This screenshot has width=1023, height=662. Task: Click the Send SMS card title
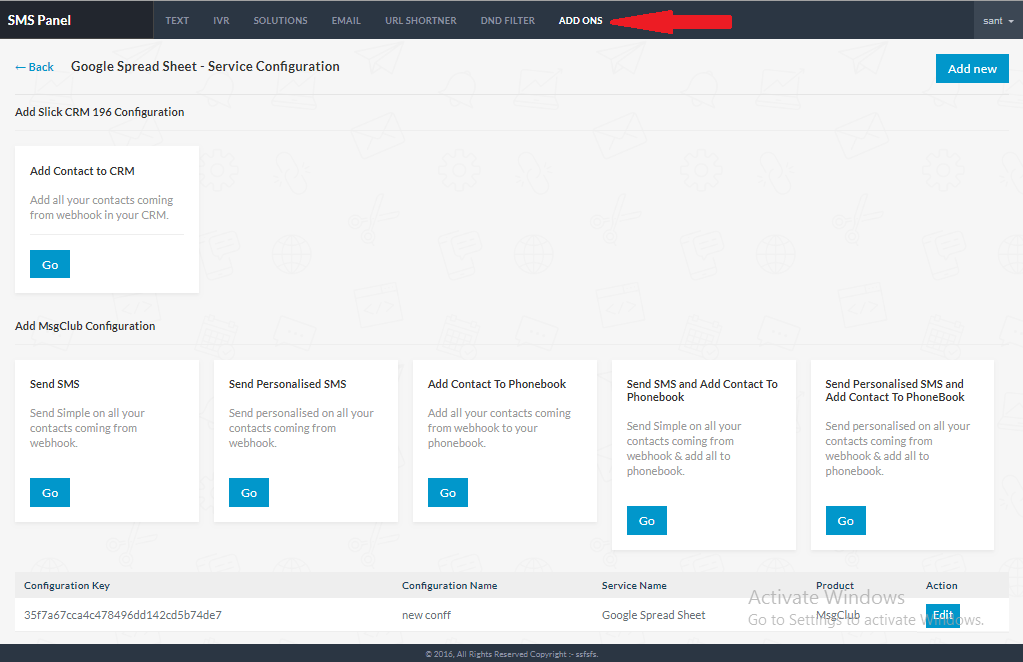(55, 384)
